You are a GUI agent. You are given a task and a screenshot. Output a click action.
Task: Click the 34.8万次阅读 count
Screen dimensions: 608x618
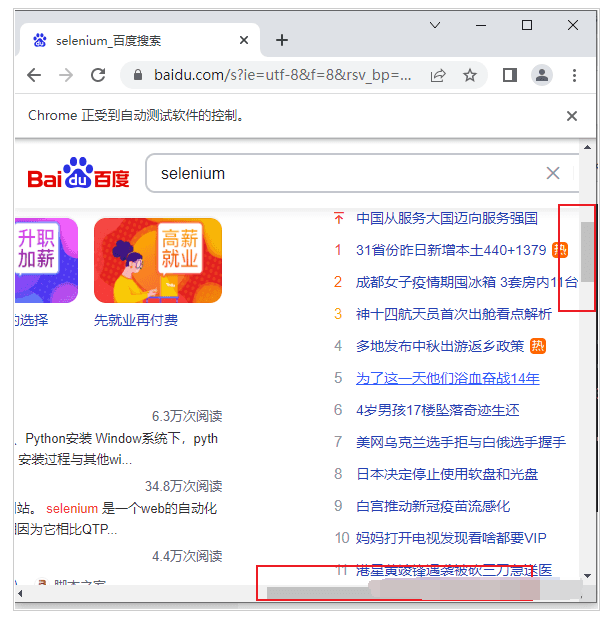[x=184, y=486]
